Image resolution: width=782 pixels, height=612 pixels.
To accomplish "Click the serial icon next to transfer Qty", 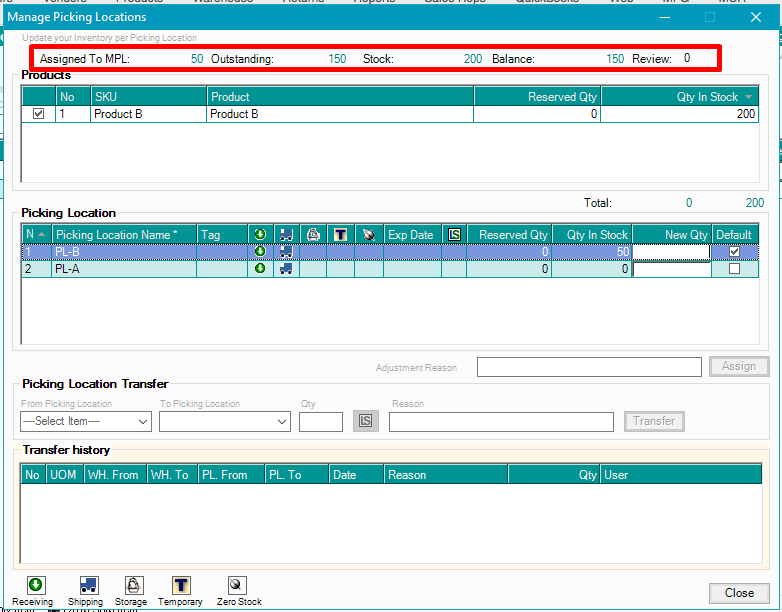I will (x=366, y=422).
